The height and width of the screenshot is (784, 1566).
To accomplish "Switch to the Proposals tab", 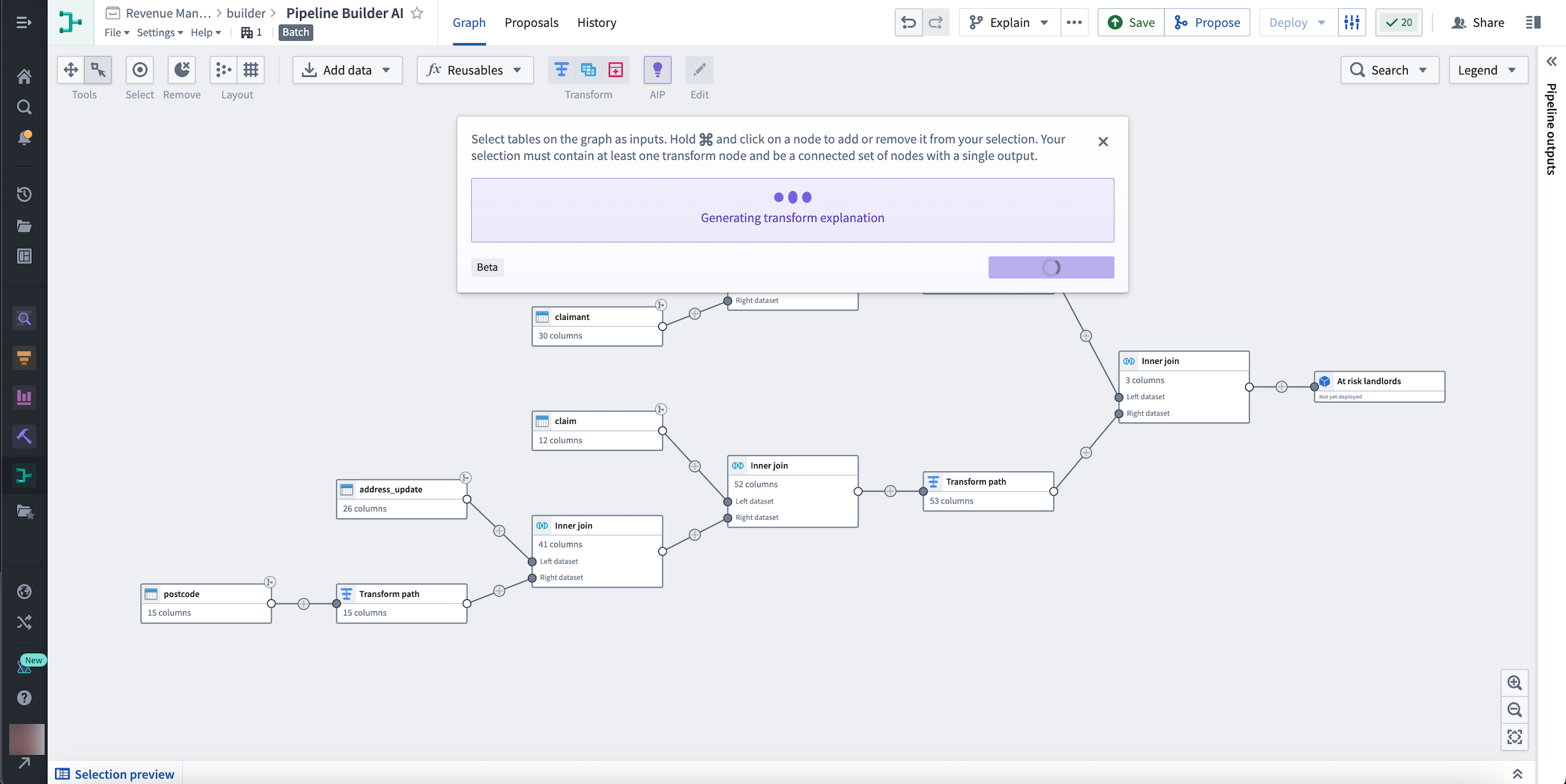I will 531,22.
